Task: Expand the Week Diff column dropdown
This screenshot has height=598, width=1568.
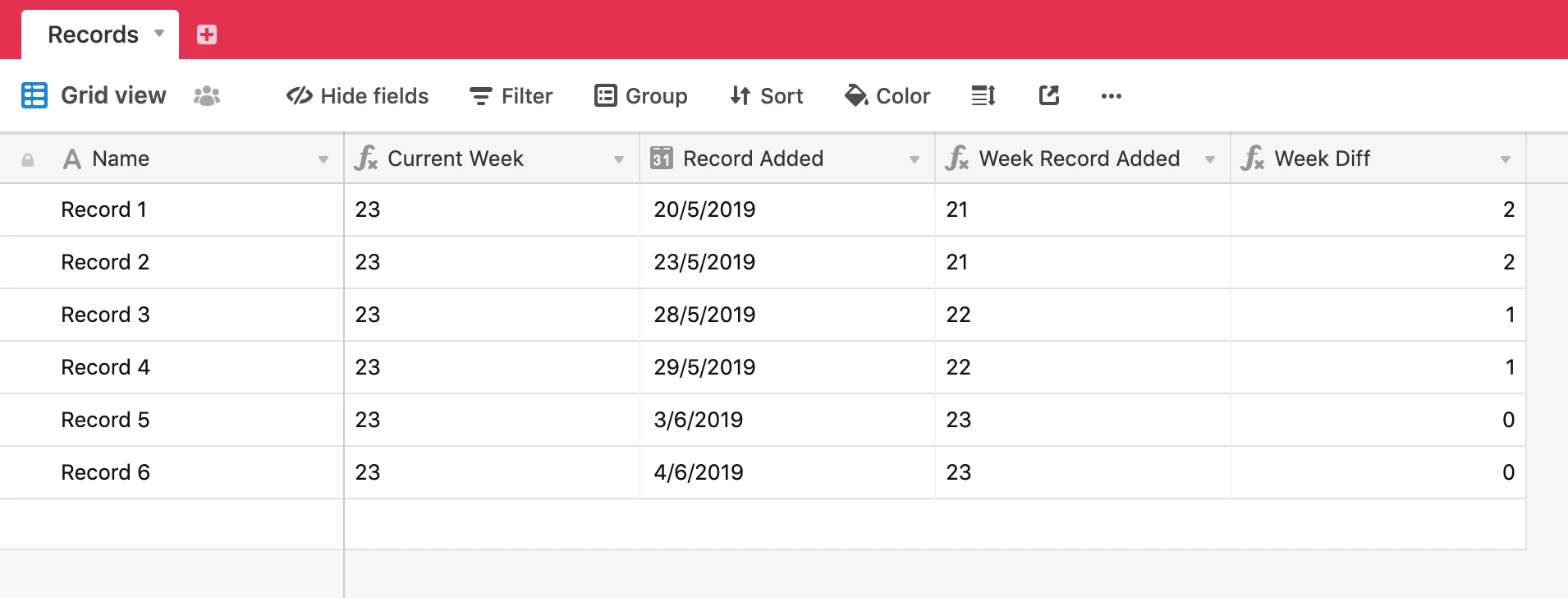Action: pyautogui.click(x=1506, y=159)
